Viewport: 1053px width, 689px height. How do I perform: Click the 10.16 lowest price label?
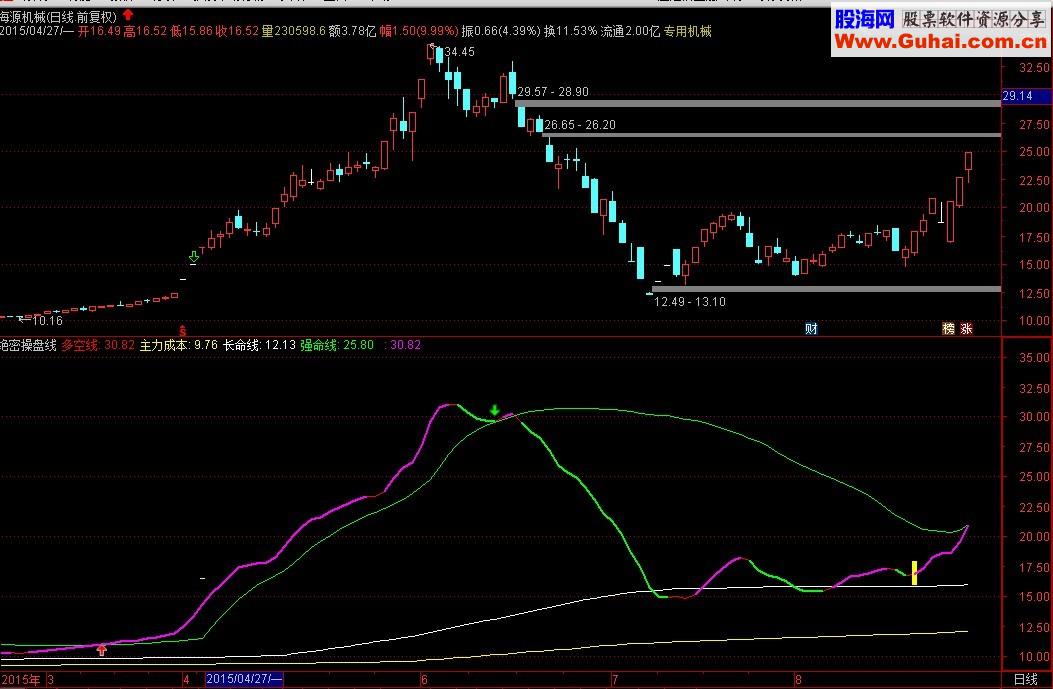tap(48, 320)
